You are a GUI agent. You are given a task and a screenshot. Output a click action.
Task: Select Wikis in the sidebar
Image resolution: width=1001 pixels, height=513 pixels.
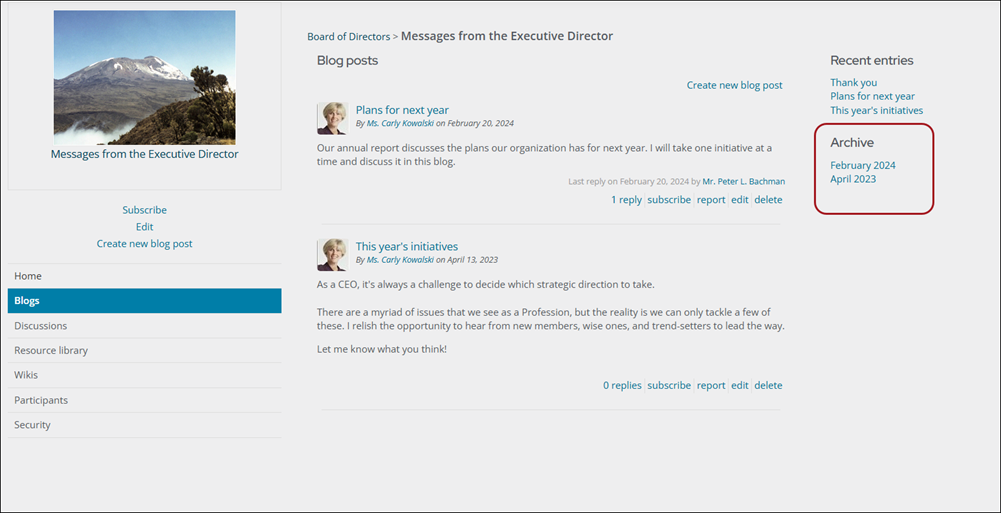click(144, 375)
